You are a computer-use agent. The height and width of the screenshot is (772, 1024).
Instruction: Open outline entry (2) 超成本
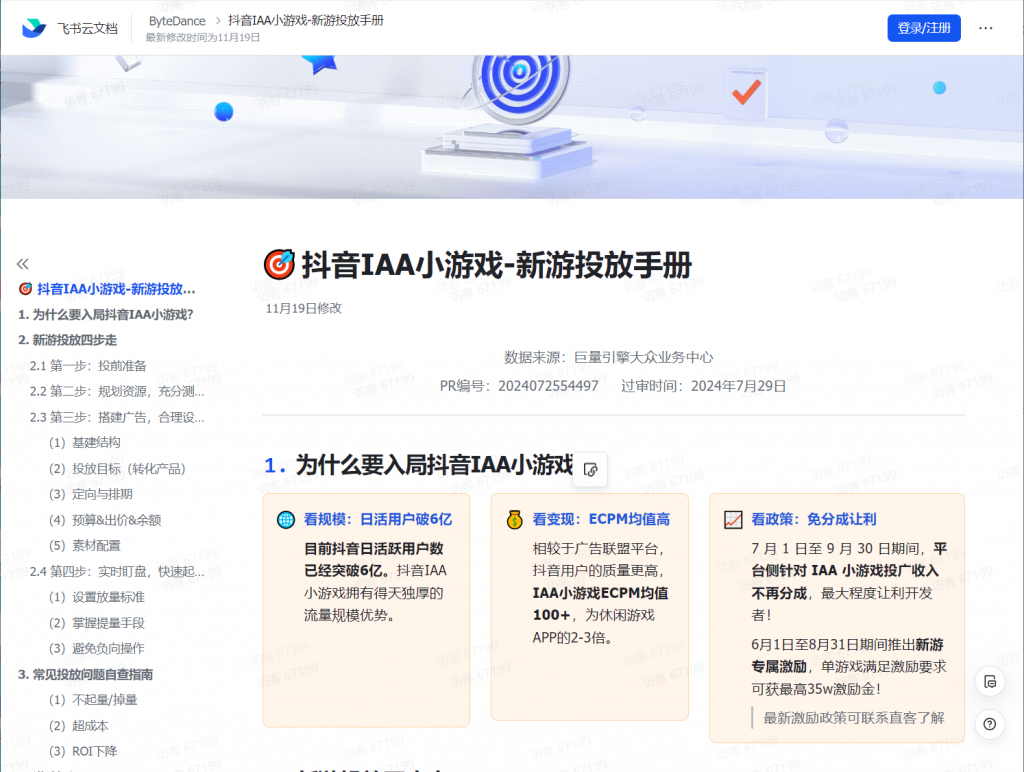[x=79, y=726]
